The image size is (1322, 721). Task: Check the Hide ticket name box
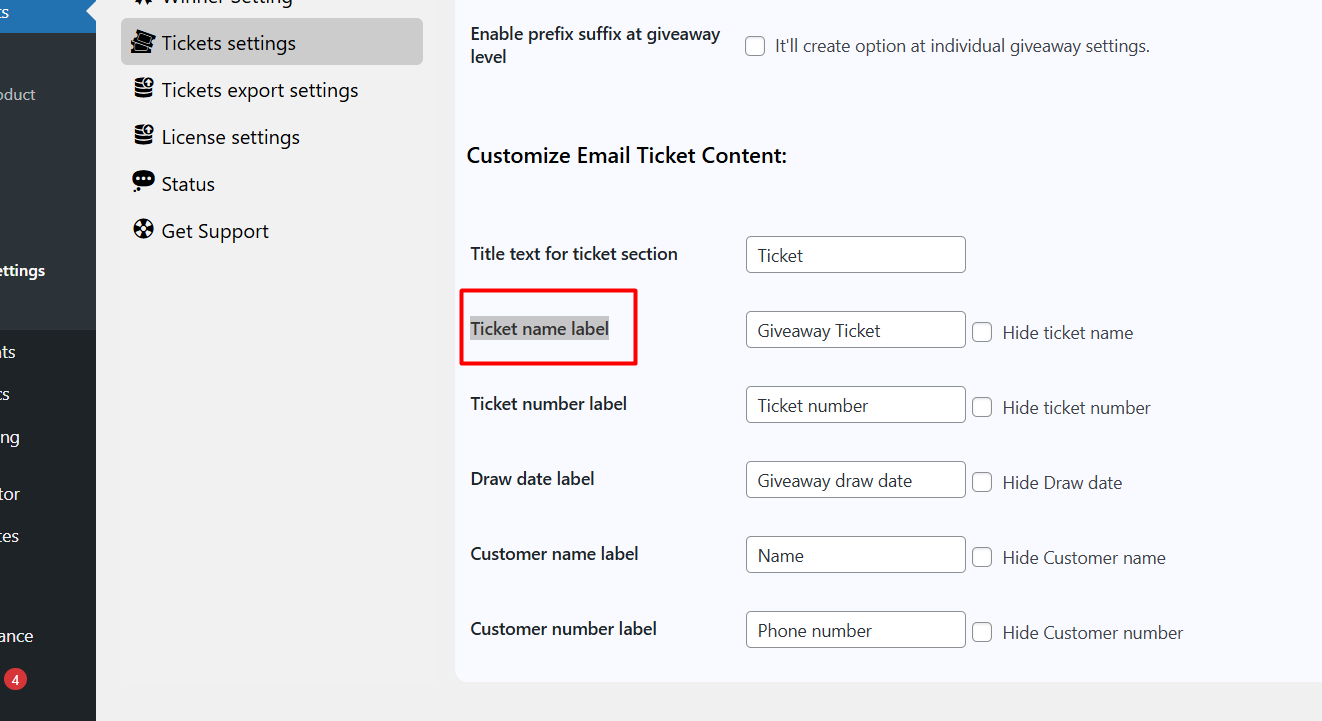[x=982, y=332]
